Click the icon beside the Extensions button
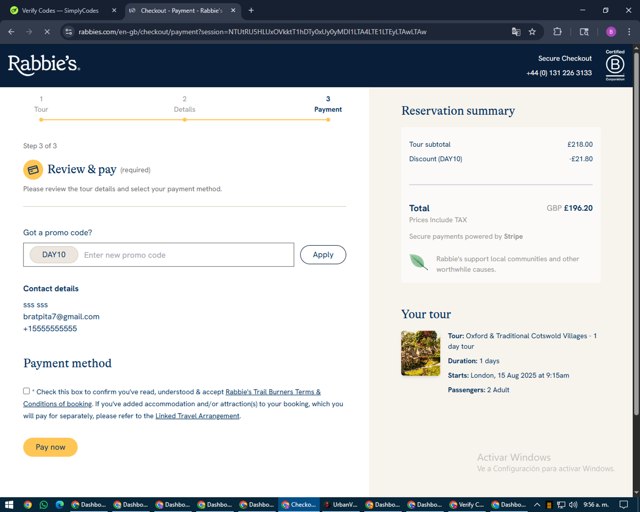640x512 pixels. (584, 31)
